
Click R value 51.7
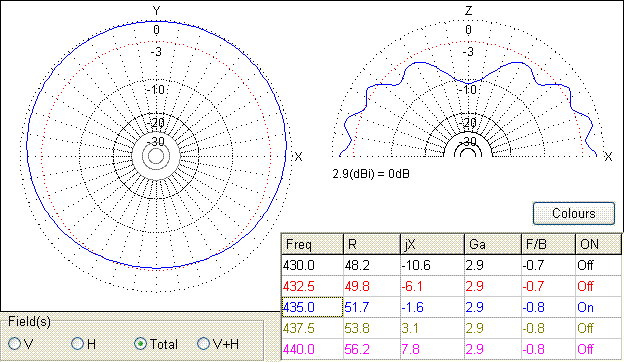tap(372, 307)
